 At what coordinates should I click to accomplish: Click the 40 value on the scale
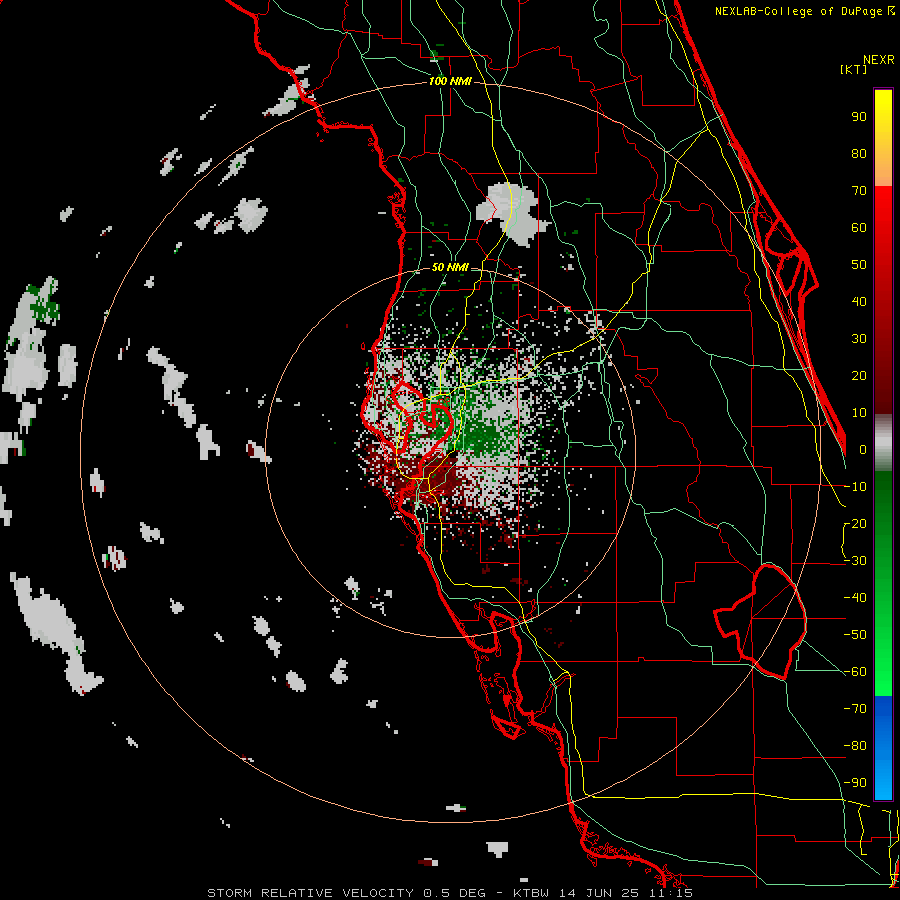(x=859, y=301)
